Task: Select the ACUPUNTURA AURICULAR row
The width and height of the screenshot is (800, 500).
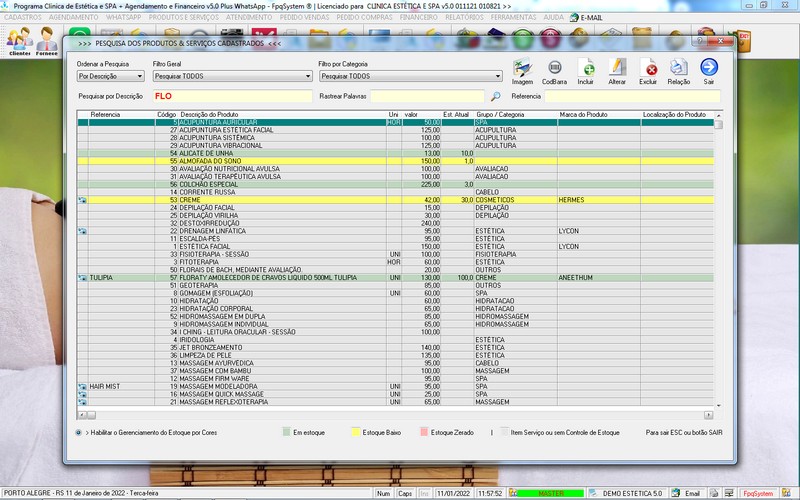Action: (395, 122)
